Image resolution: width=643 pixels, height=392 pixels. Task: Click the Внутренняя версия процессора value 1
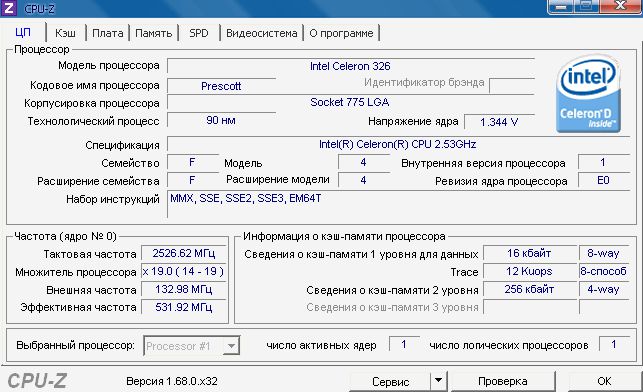pos(603,162)
